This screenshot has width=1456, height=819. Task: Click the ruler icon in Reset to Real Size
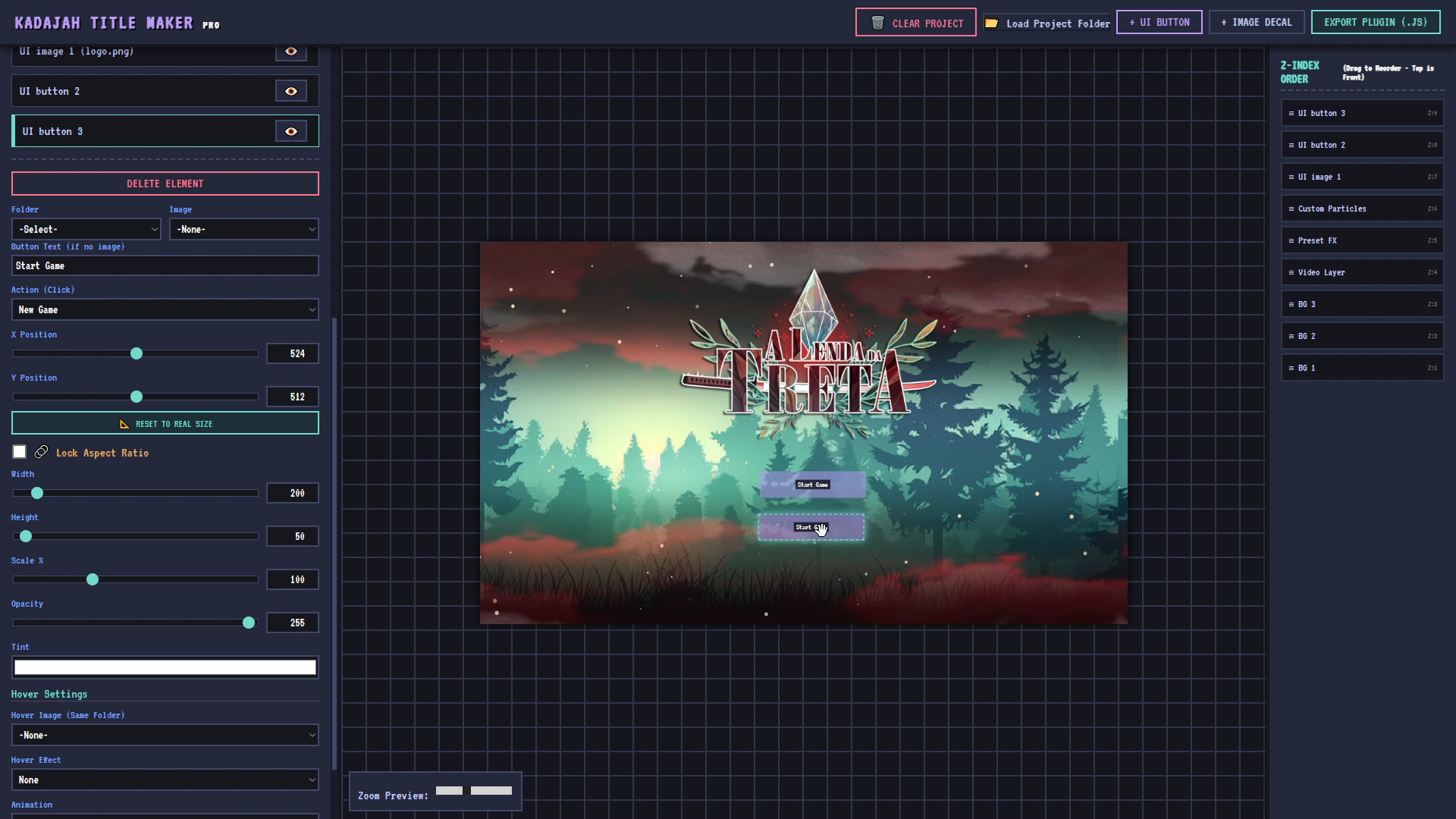click(124, 424)
